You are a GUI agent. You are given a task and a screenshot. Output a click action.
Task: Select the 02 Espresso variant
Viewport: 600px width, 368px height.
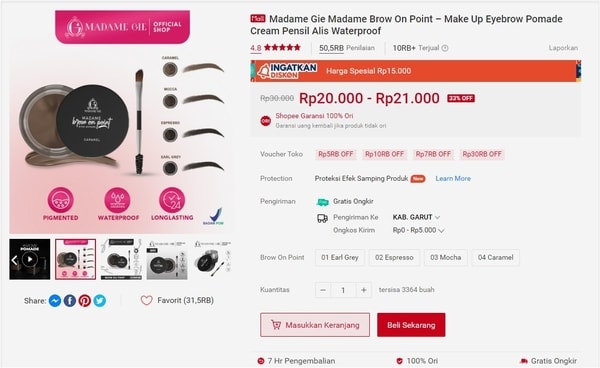394,257
